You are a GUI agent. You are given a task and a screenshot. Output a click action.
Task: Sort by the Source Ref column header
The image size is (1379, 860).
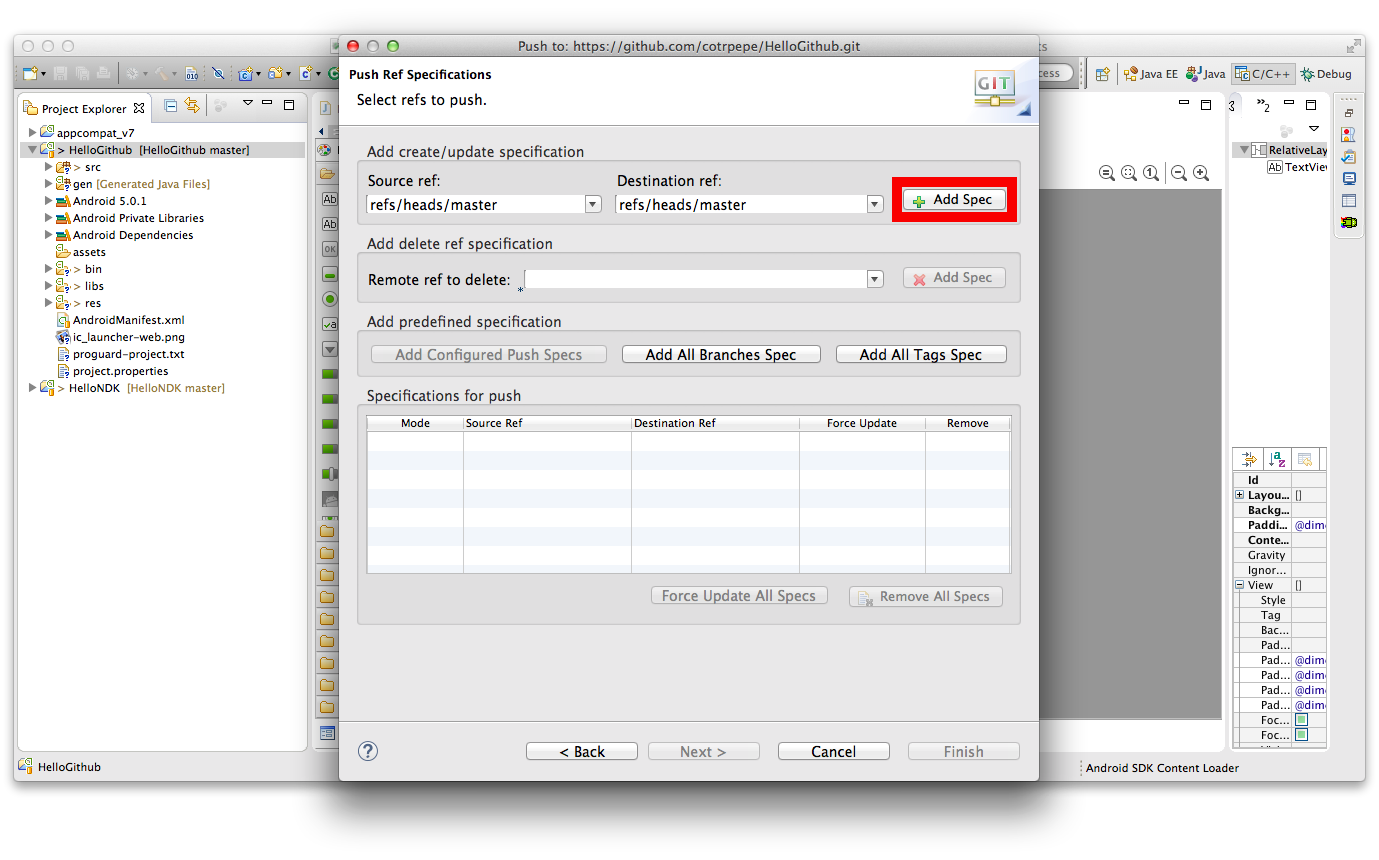point(547,423)
